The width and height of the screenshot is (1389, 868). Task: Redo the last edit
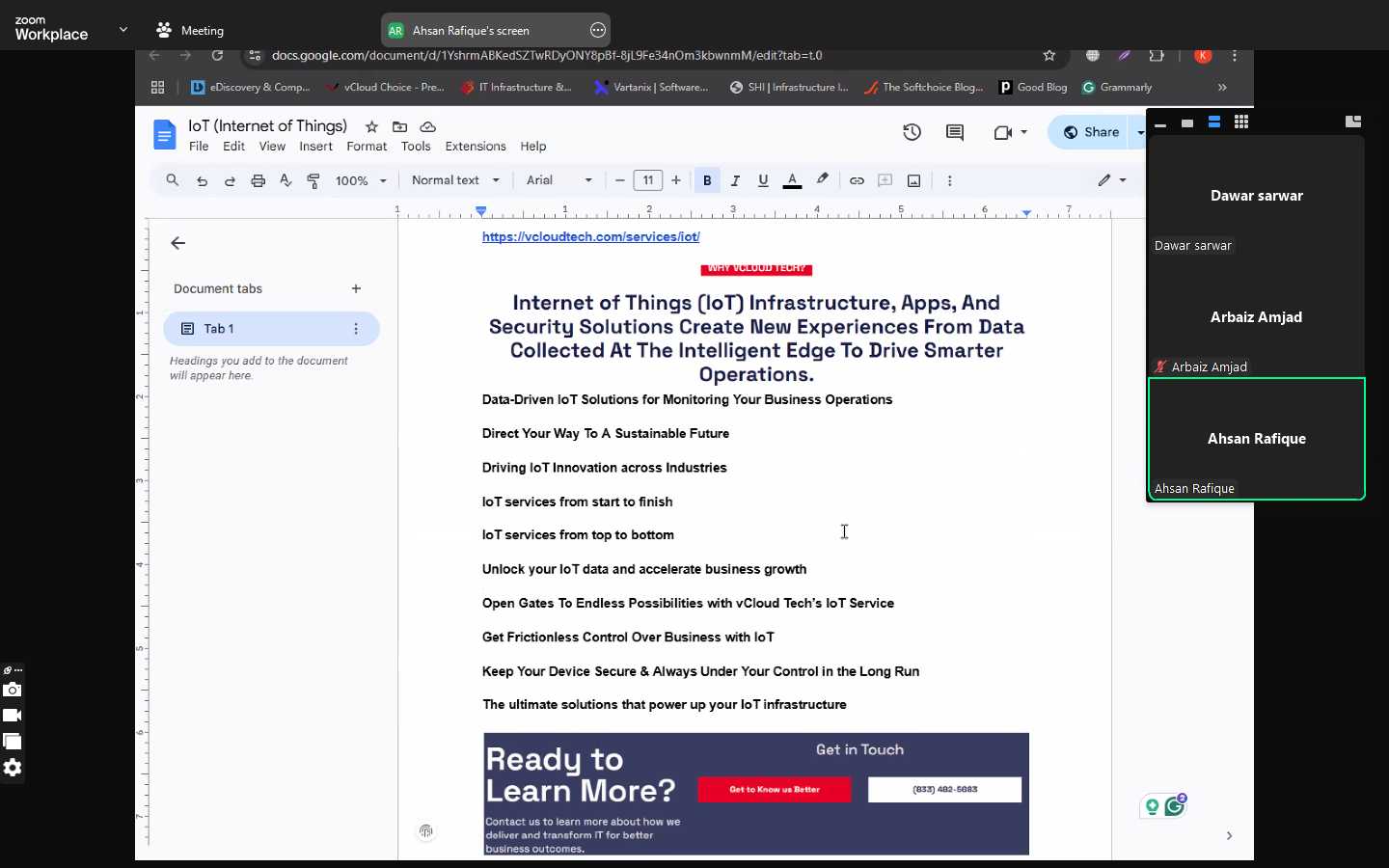click(230, 180)
